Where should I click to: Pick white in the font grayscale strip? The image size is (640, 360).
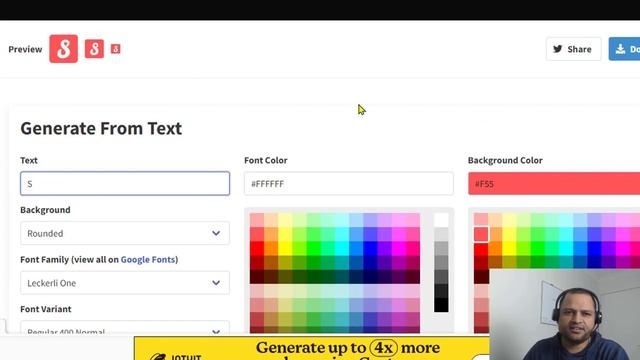pyautogui.click(x=441, y=220)
